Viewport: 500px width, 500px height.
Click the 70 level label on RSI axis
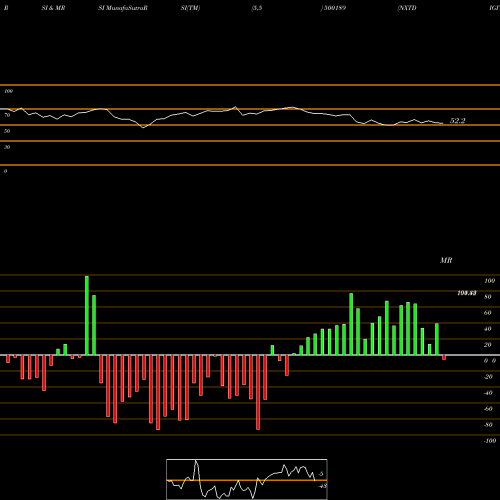click(7, 115)
